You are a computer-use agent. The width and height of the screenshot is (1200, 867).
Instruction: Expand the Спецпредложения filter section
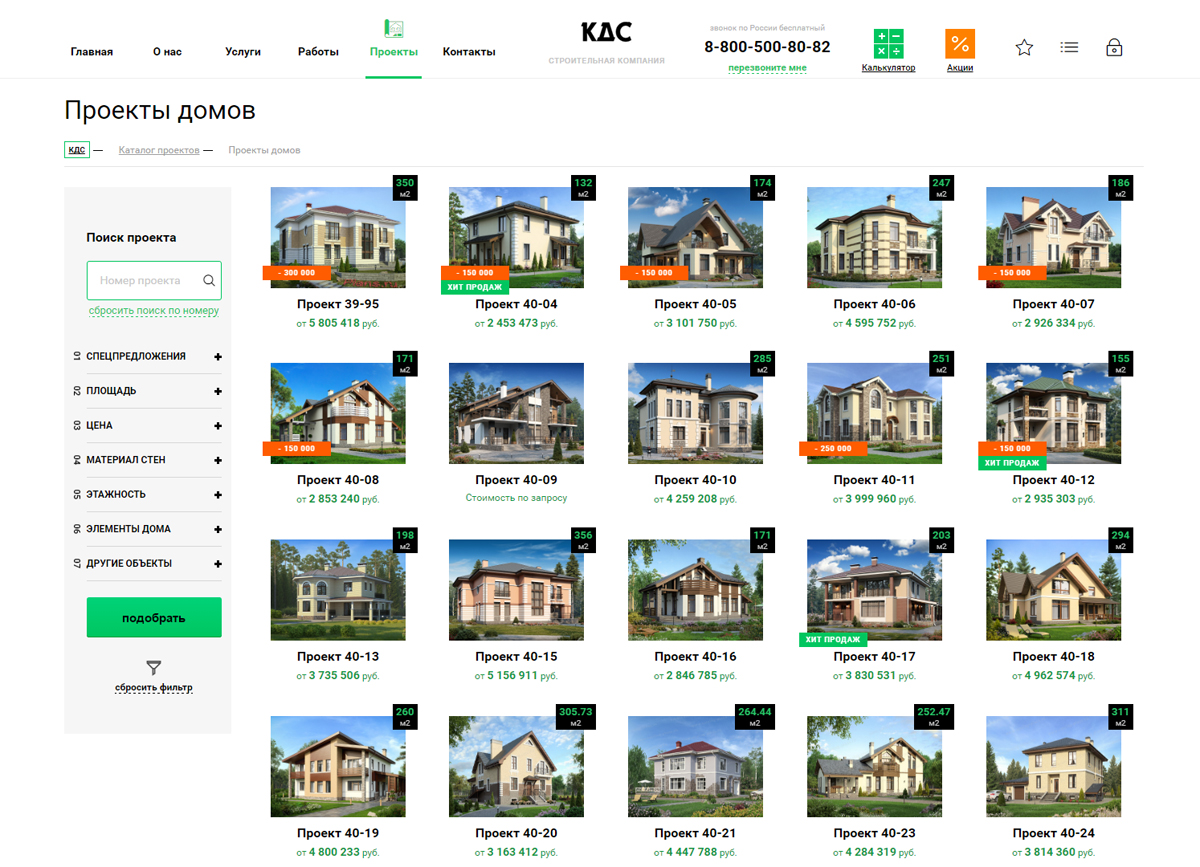click(x=217, y=357)
